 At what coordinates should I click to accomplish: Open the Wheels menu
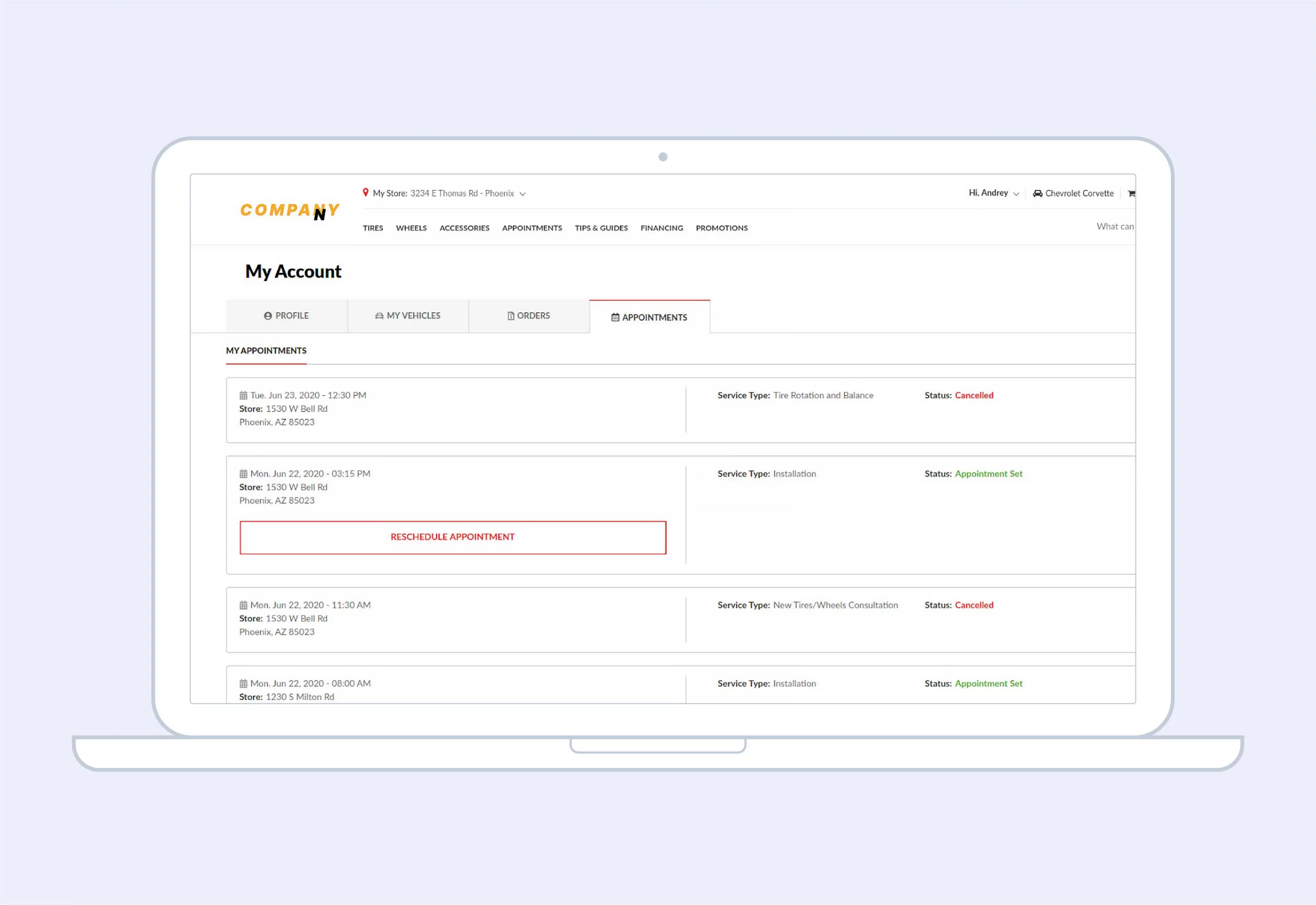tap(411, 228)
